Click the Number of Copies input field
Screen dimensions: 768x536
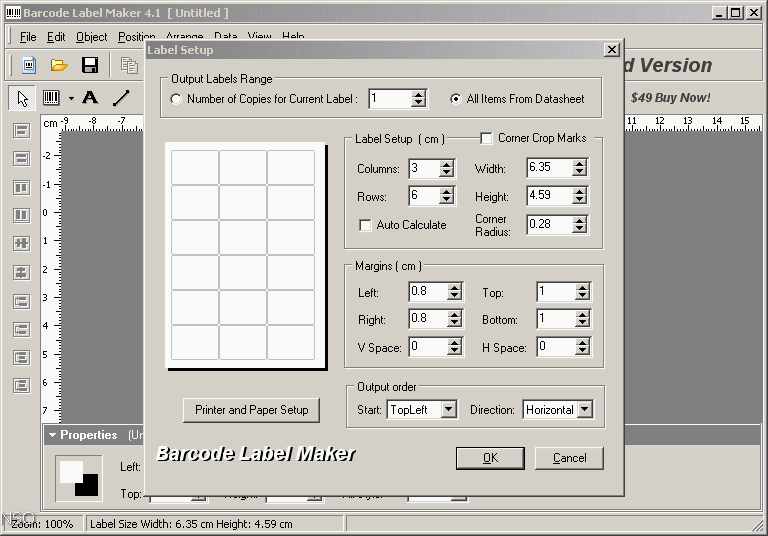[389, 99]
